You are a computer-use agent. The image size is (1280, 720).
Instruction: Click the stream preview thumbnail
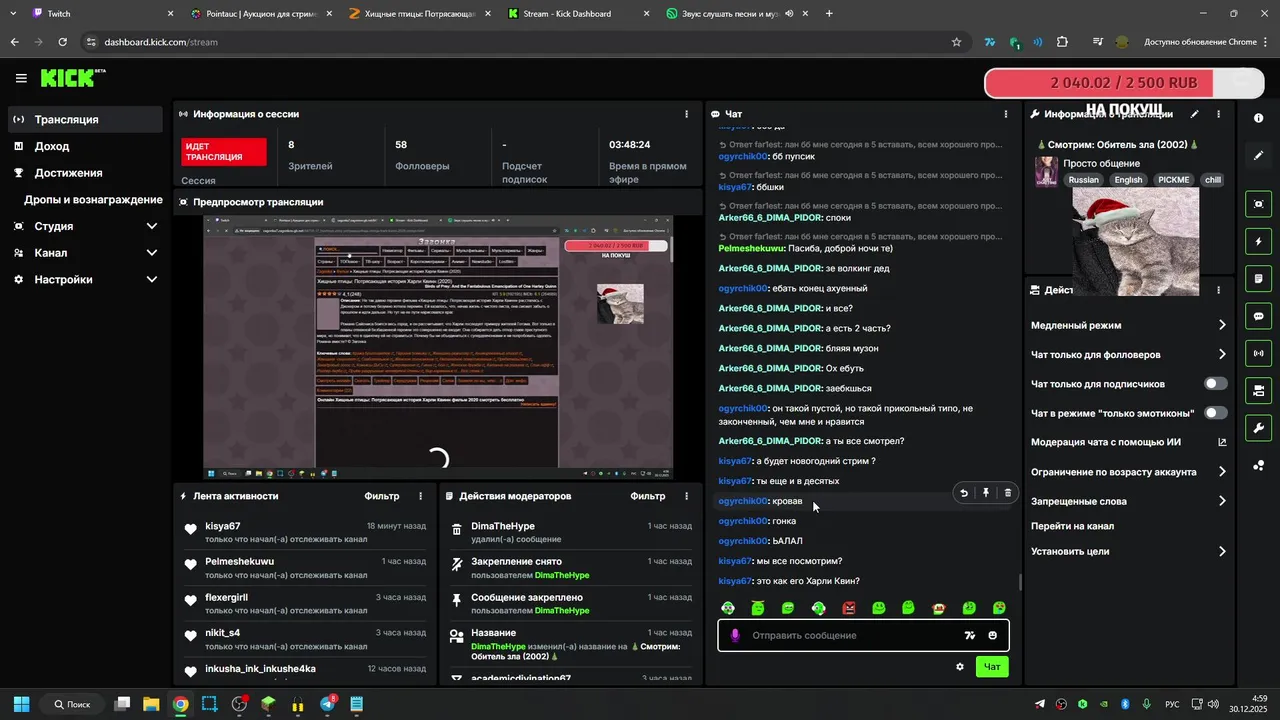pos(438,347)
